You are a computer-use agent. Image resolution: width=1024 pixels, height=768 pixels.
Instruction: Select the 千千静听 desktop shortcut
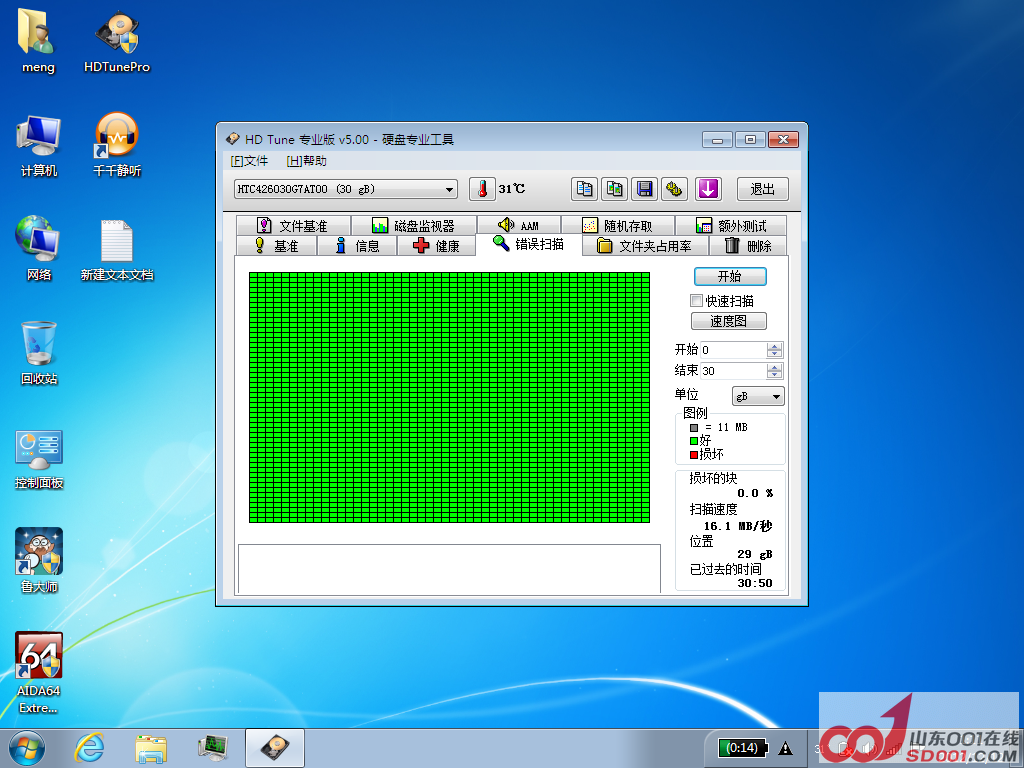117,145
